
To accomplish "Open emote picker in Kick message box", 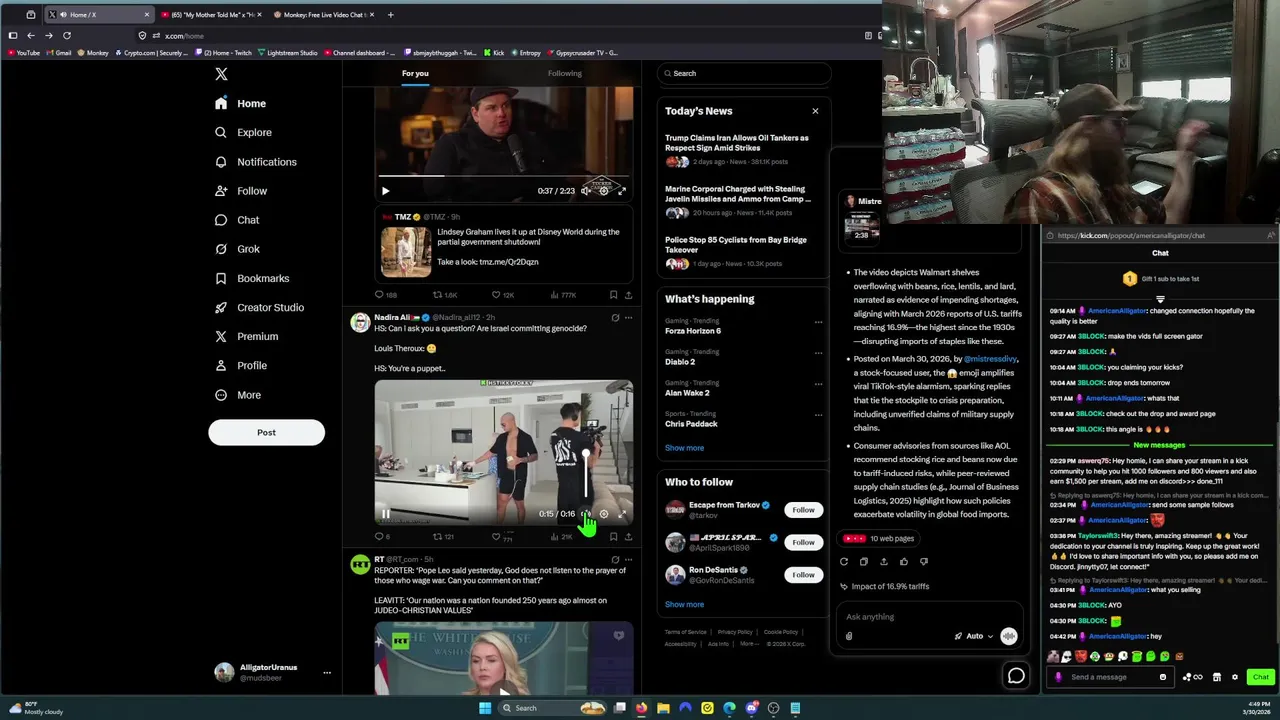I will pos(1163,677).
